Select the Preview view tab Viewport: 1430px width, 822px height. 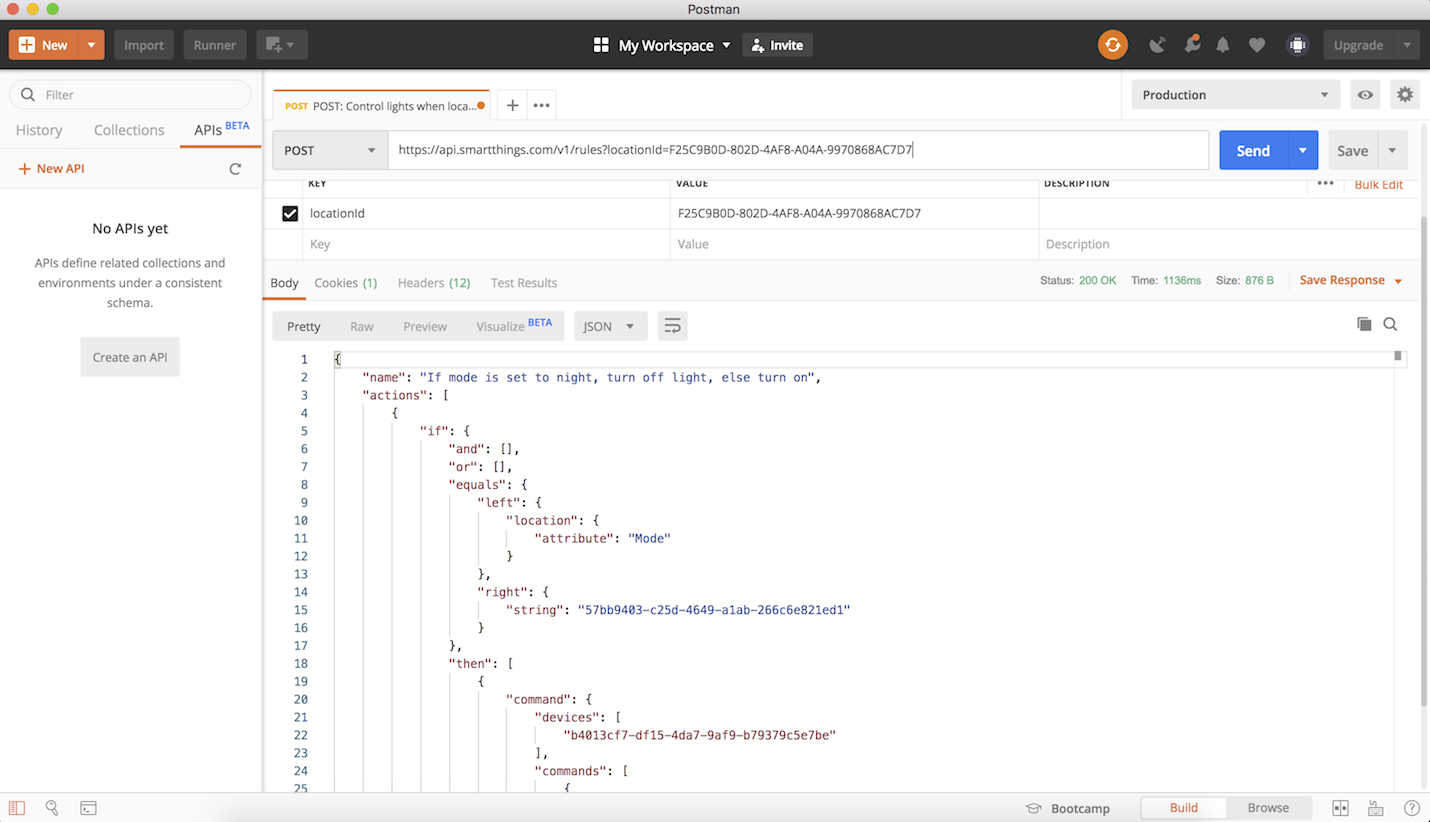click(x=425, y=326)
